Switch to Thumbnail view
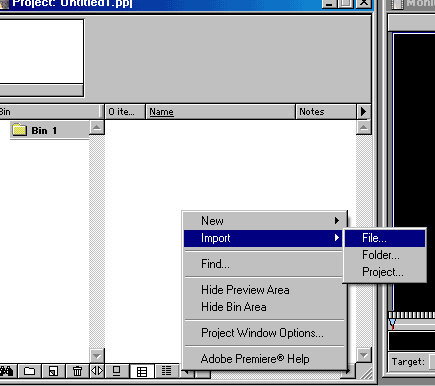This screenshot has width=435, height=386. 142,371
